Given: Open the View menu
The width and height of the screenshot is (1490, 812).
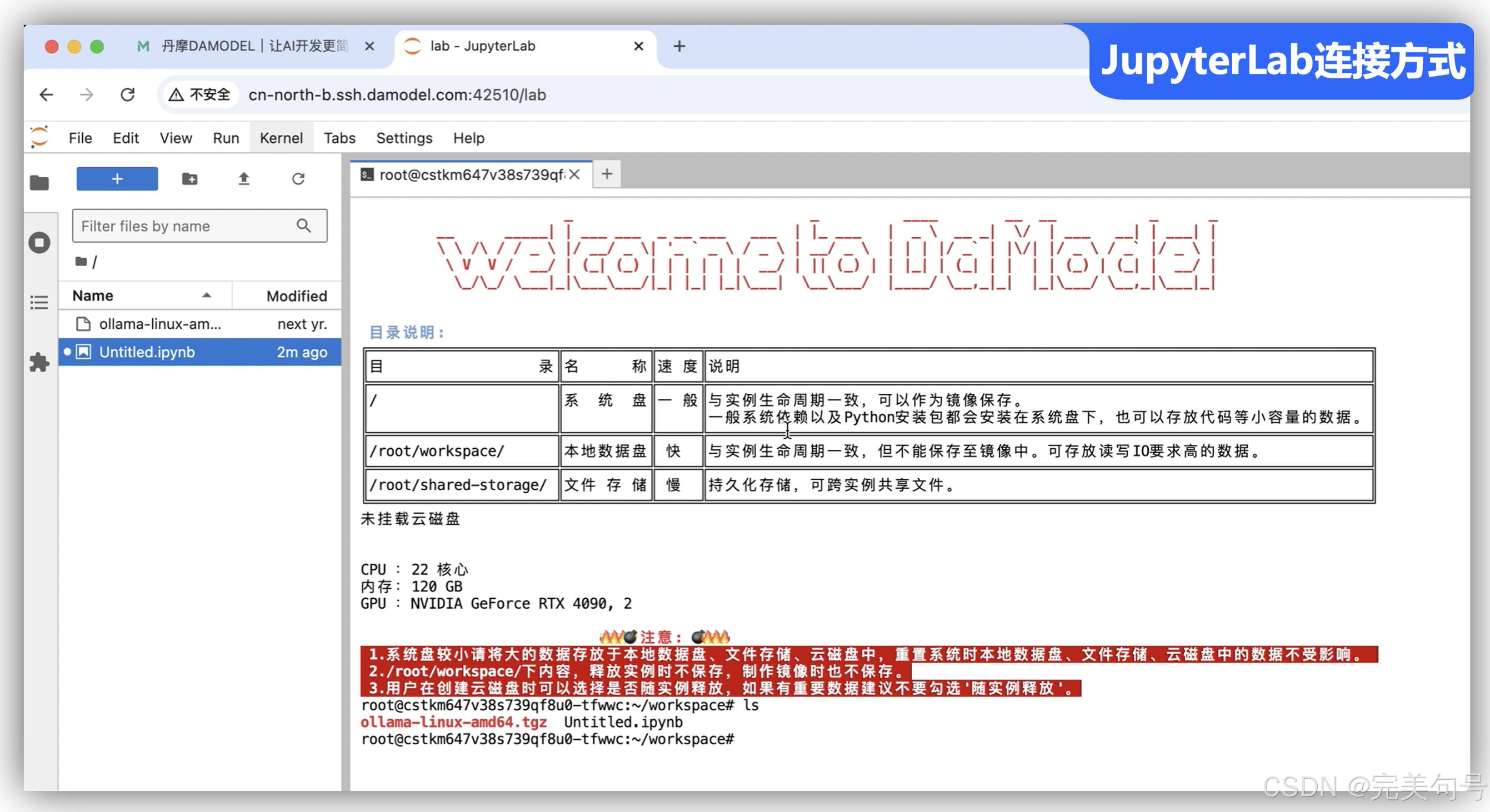Looking at the screenshot, I should 176,138.
